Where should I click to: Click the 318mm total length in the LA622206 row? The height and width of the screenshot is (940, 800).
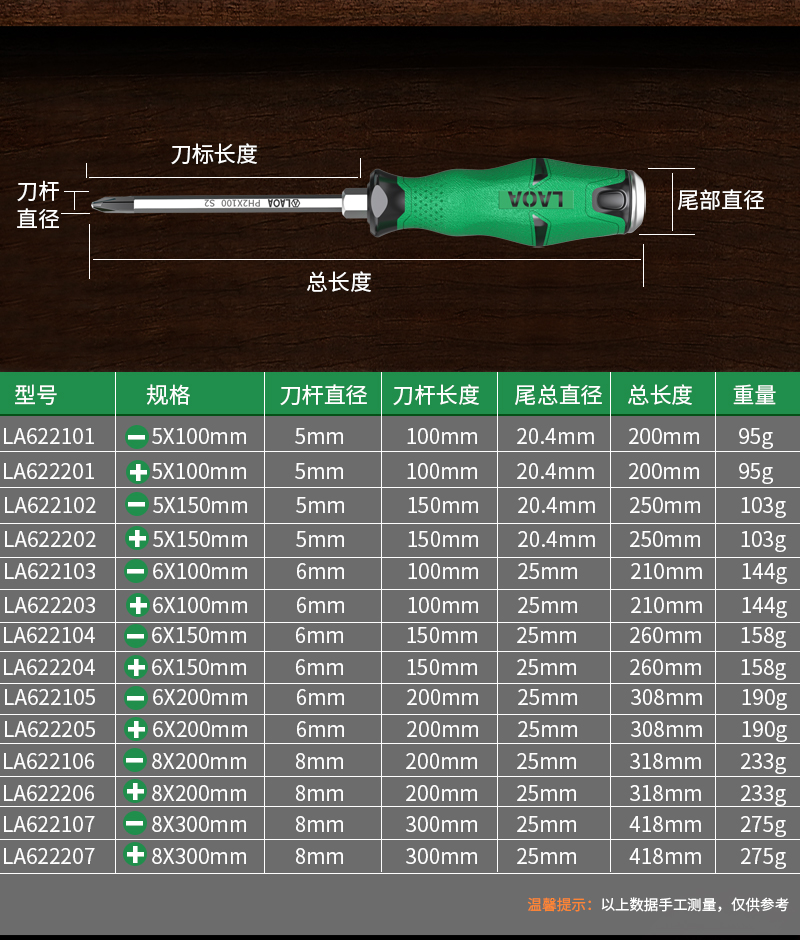point(665,794)
